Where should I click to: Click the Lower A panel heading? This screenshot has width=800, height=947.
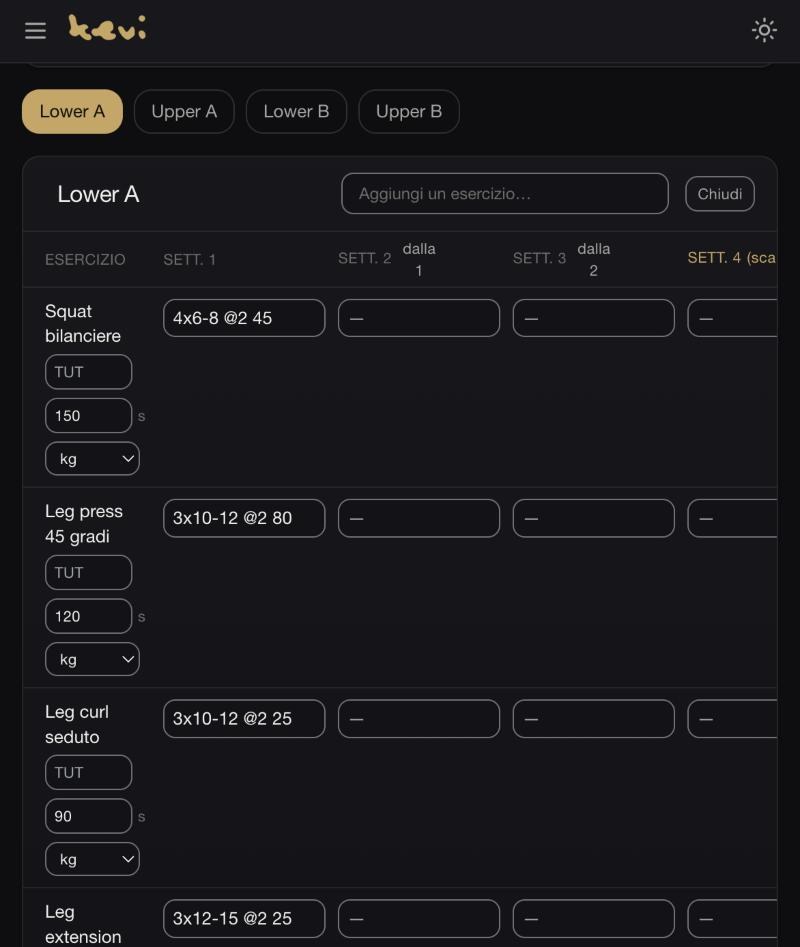[x=98, y=194]
